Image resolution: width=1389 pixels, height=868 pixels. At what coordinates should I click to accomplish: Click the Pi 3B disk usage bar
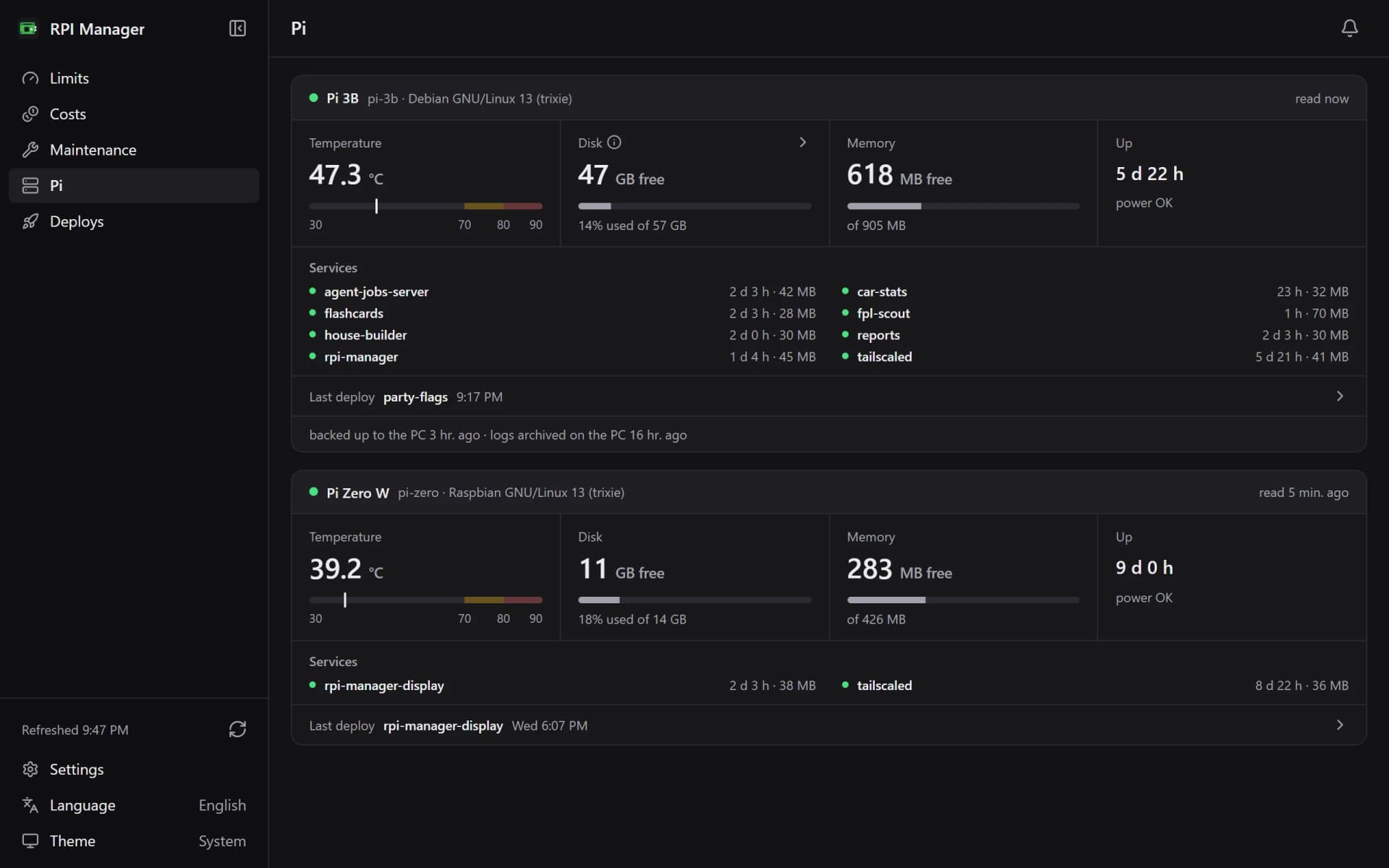(694, 206)
